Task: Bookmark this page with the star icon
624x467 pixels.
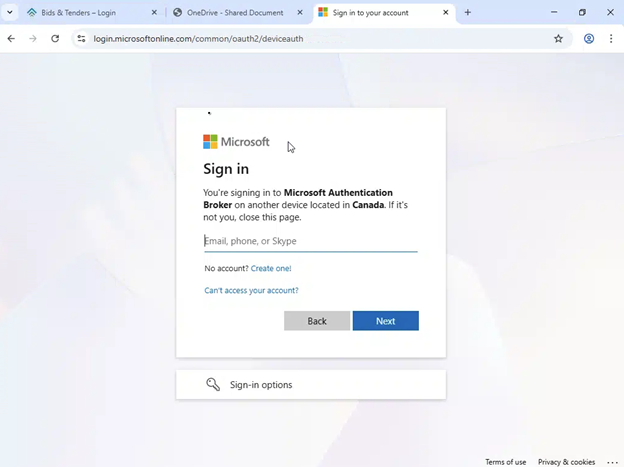Action: 558,39
